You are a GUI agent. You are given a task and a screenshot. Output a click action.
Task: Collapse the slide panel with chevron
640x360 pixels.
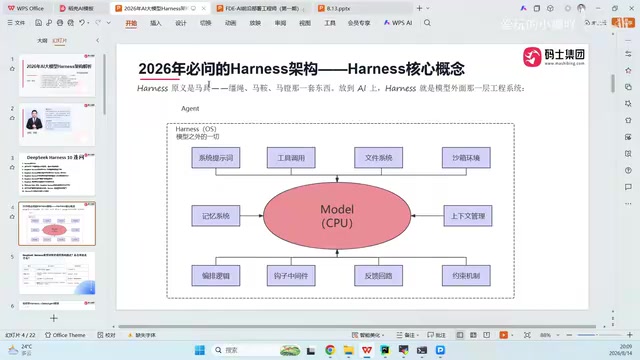(x=98, y=40)
